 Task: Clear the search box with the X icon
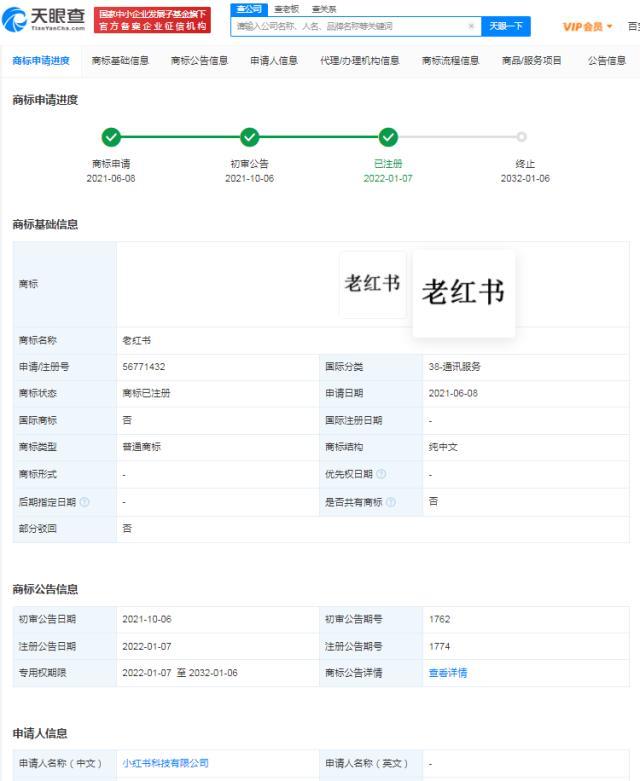(471, 26)
